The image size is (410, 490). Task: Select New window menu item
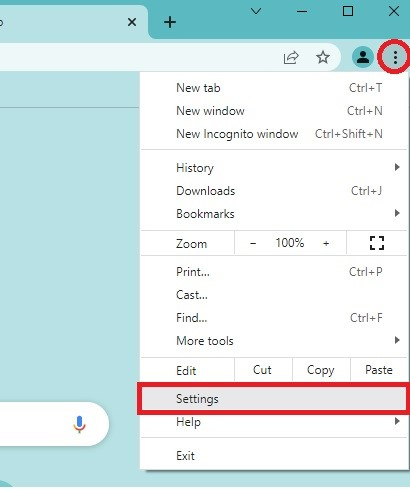(x=274, y=111)
